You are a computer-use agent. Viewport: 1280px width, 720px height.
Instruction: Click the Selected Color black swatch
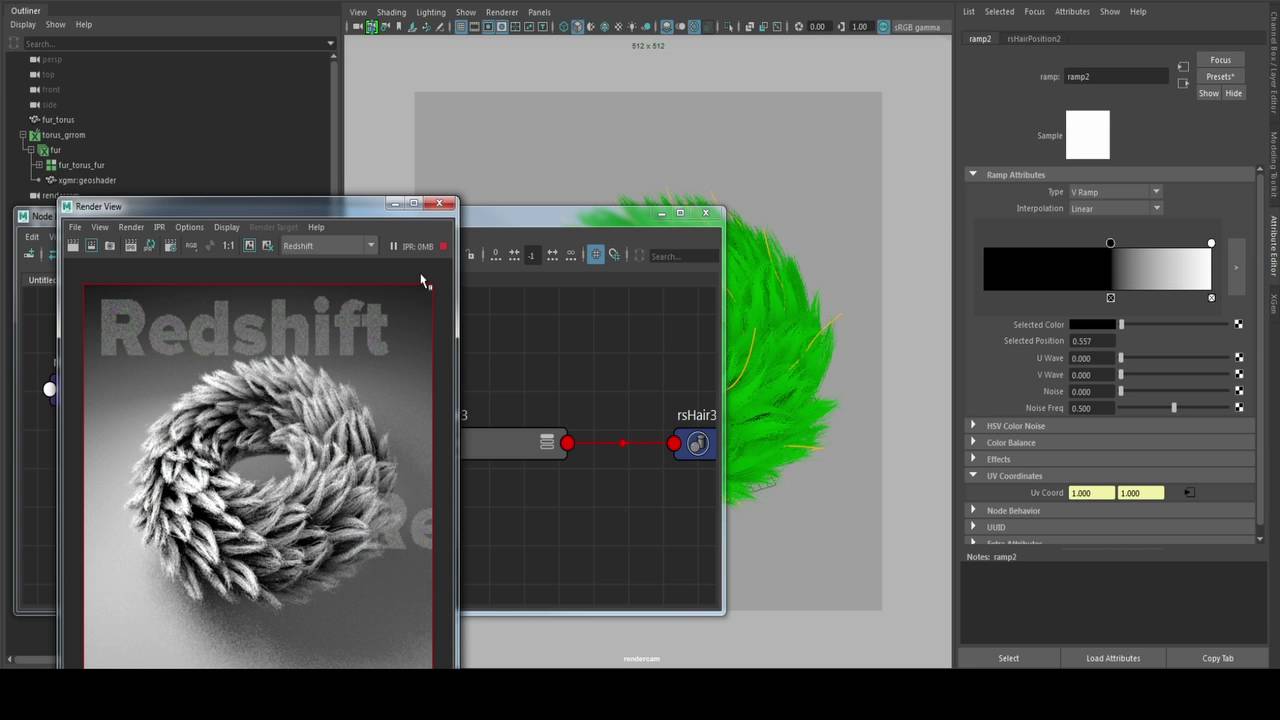point(1092,324)
